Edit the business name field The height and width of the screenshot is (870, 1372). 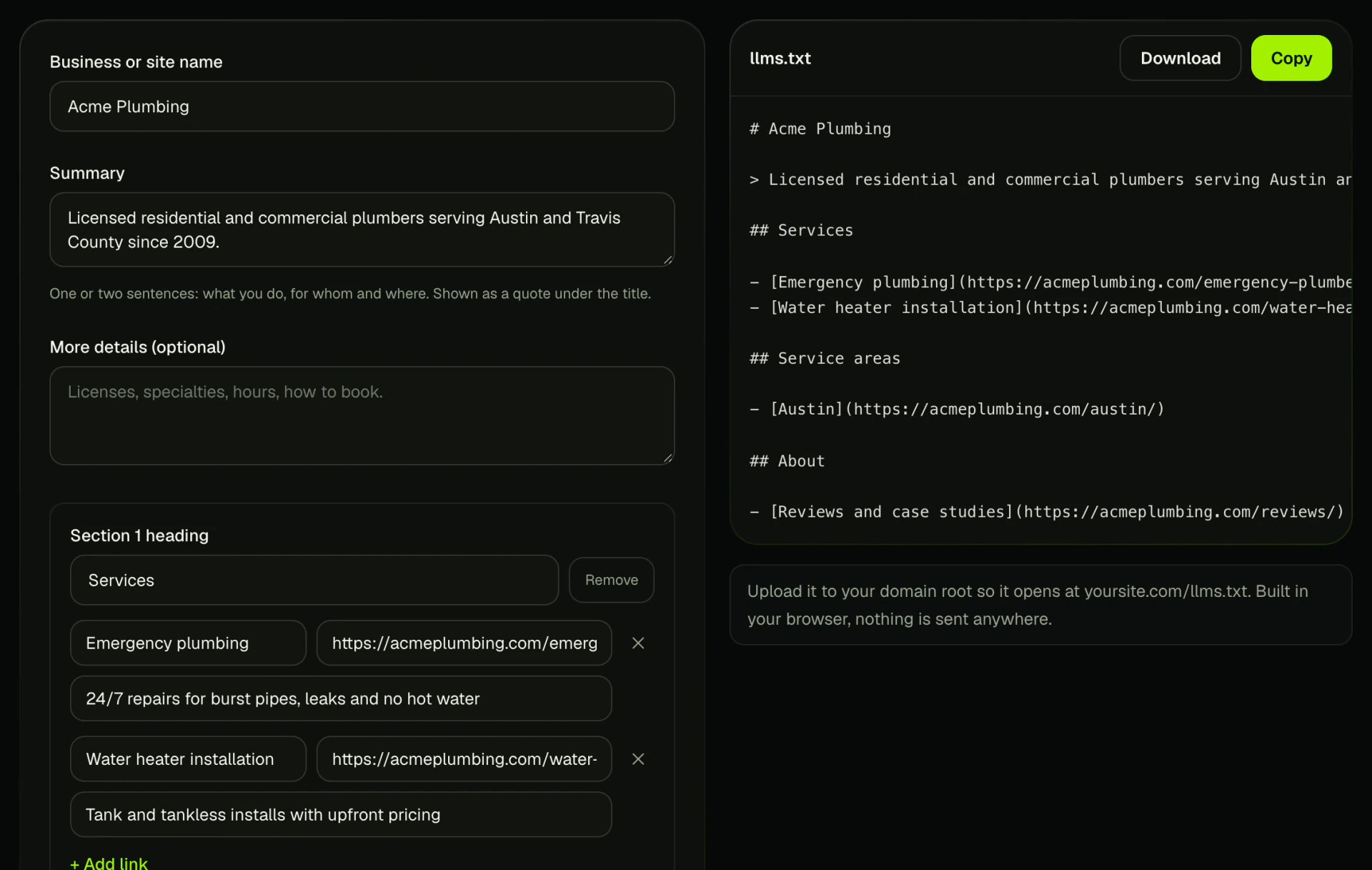[362, 107]
